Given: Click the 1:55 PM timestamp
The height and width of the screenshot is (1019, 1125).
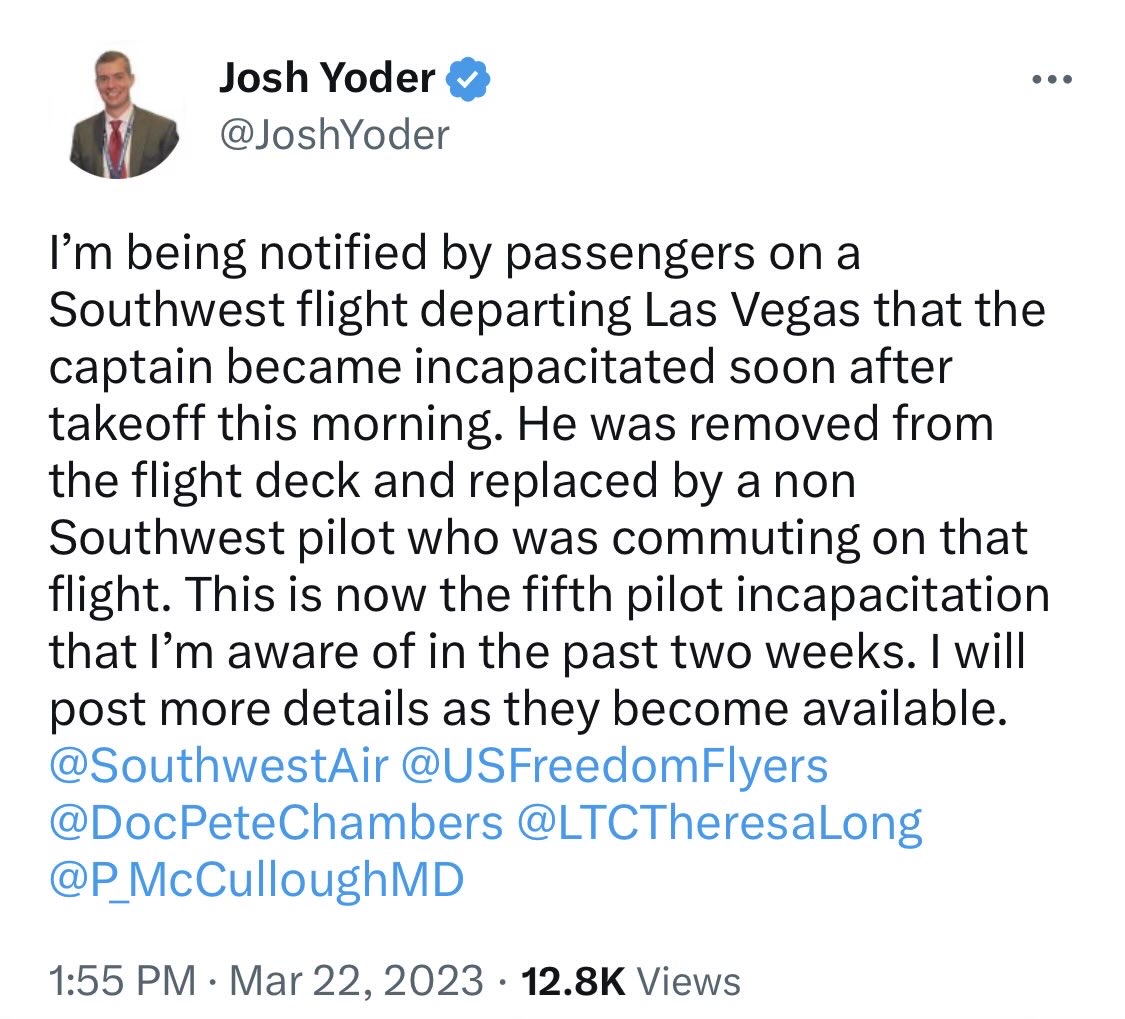Looking at the screenshot, I should (x=122, y=980).
